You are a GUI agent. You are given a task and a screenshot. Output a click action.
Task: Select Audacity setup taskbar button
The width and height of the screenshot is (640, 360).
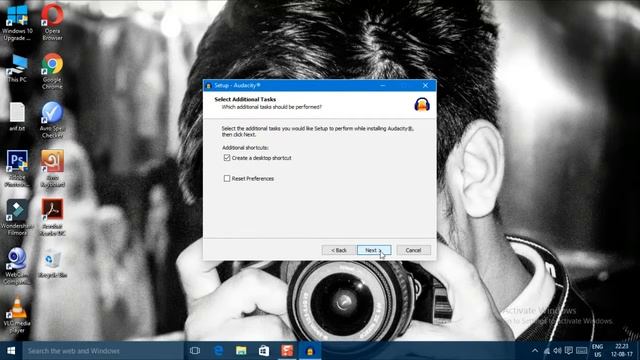[310, 351]
